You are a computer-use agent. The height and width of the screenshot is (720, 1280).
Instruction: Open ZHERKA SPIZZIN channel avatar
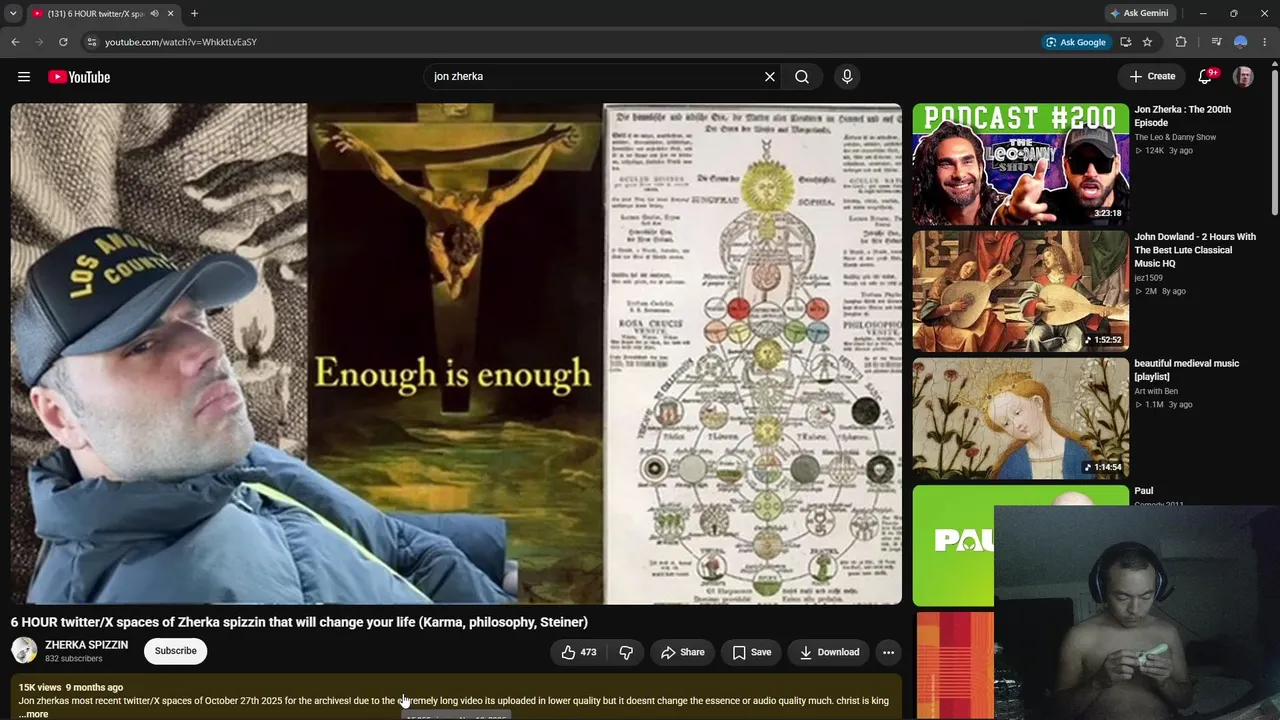(24, 651)
